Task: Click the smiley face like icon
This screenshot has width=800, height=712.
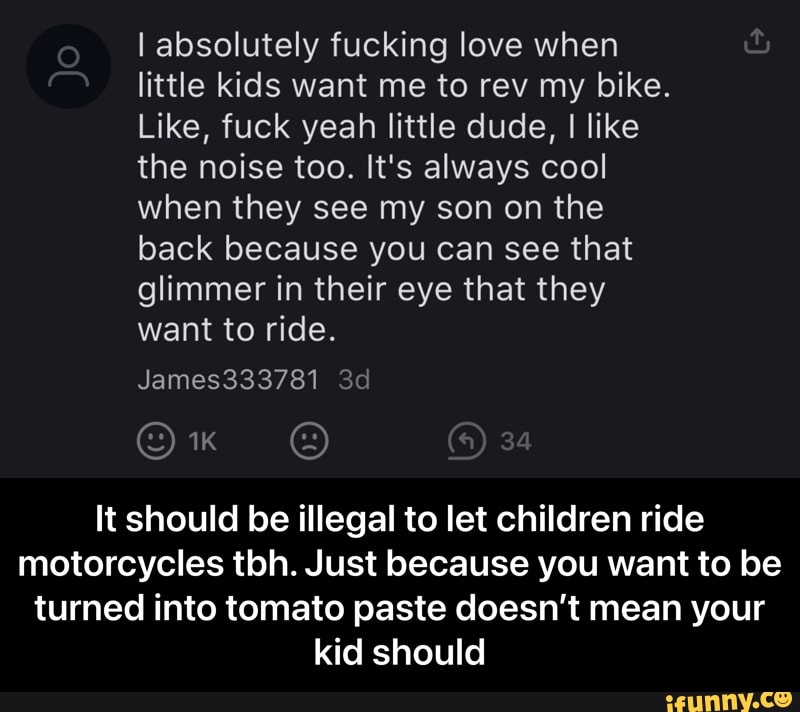Action: coord(156,441)
